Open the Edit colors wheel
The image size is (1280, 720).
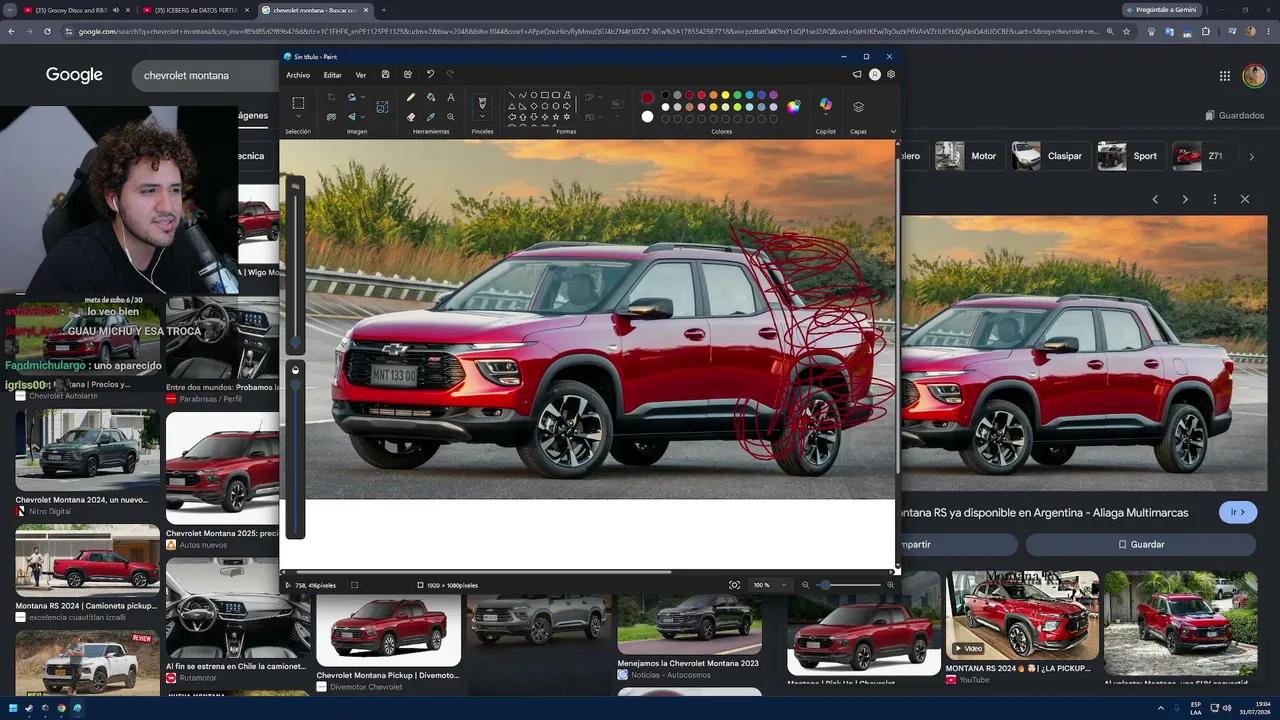(794, 107)
